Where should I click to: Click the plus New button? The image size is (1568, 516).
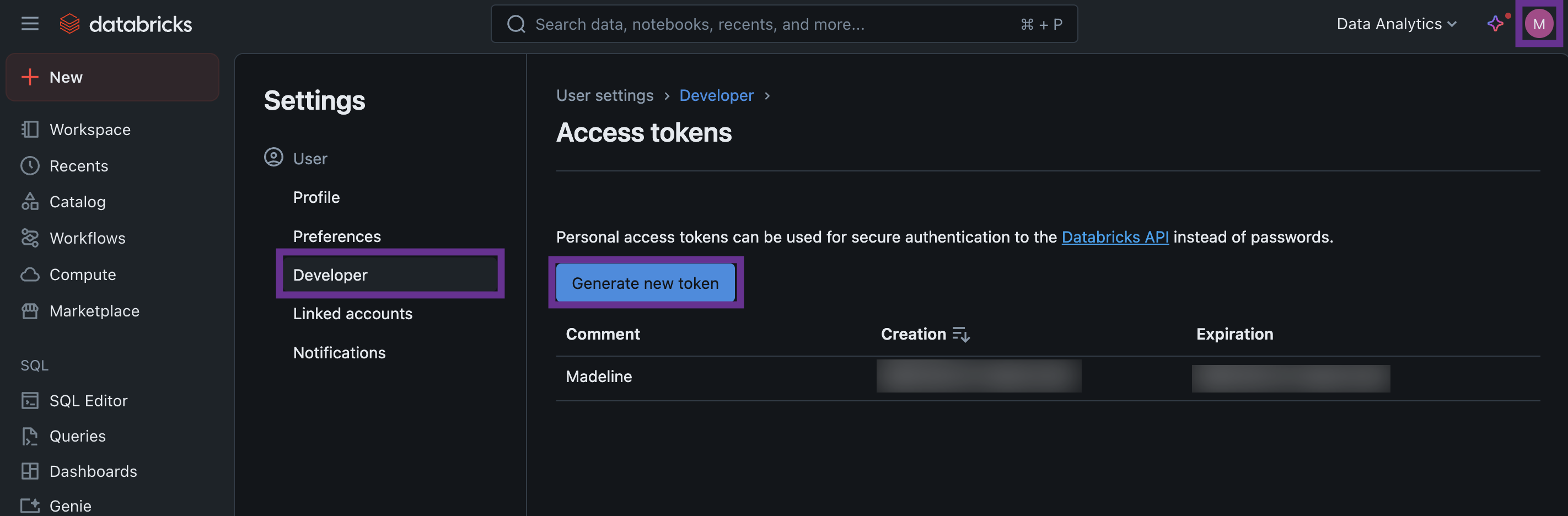pos(112,77)
